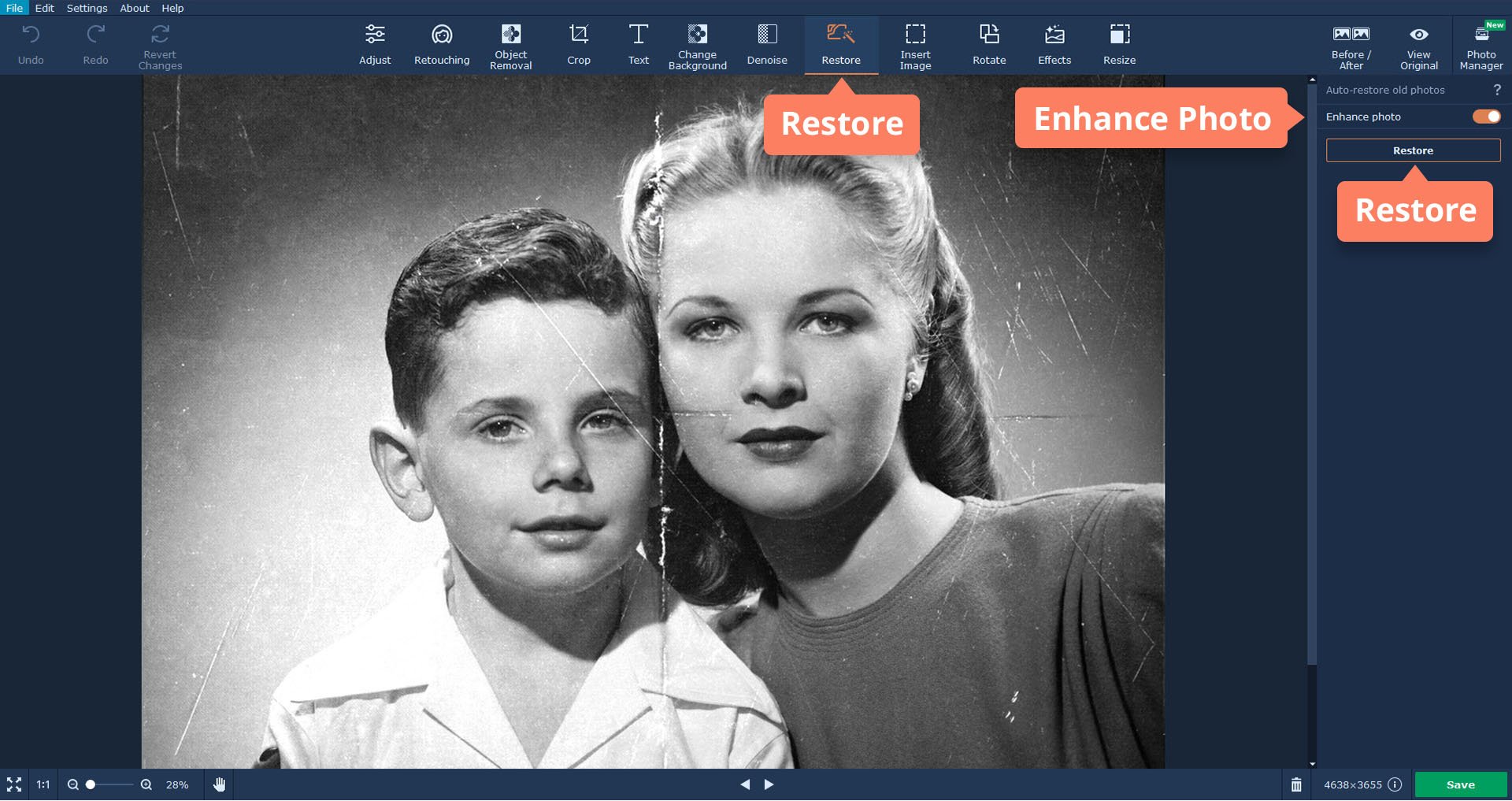Revert Changes in the toolbar
Screen dimensions: 1512x801
160,46
